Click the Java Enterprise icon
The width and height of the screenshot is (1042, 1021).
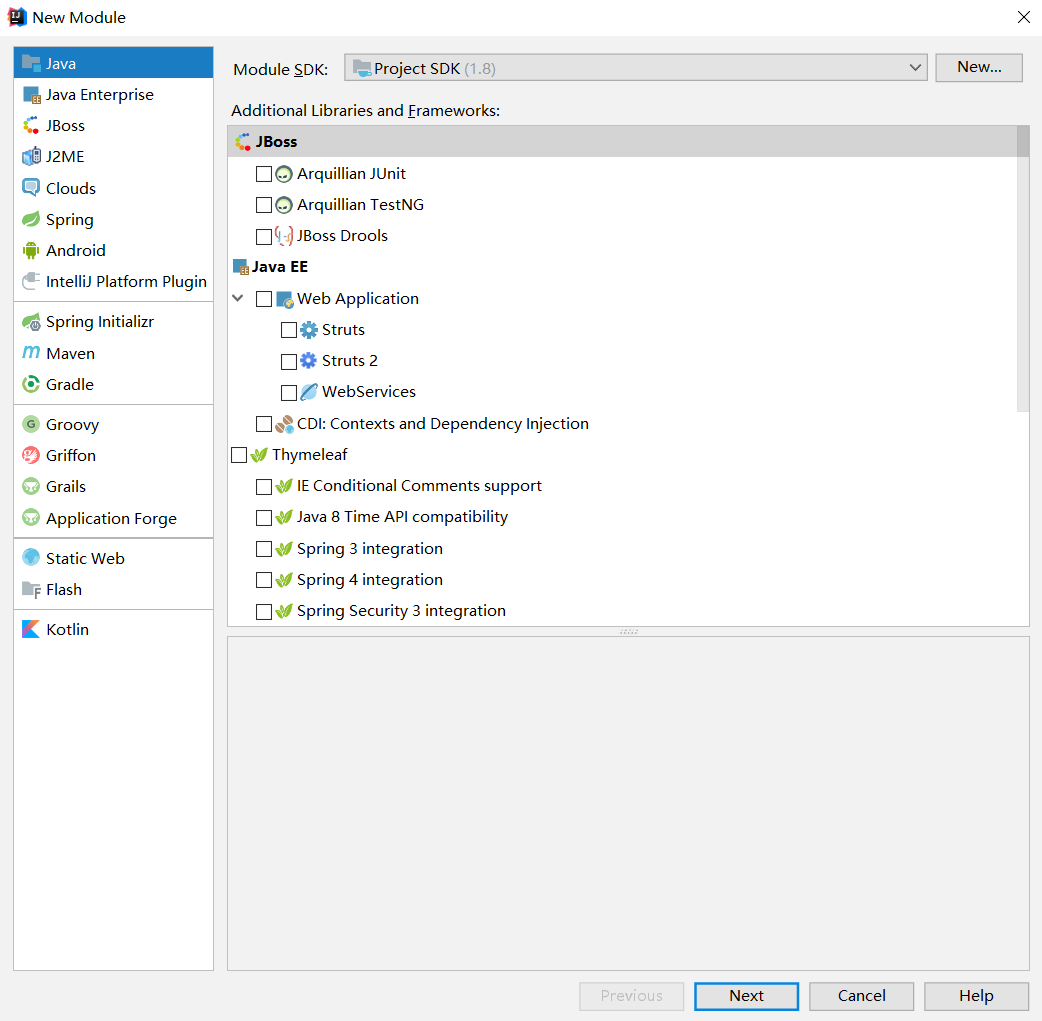(31, 95)
